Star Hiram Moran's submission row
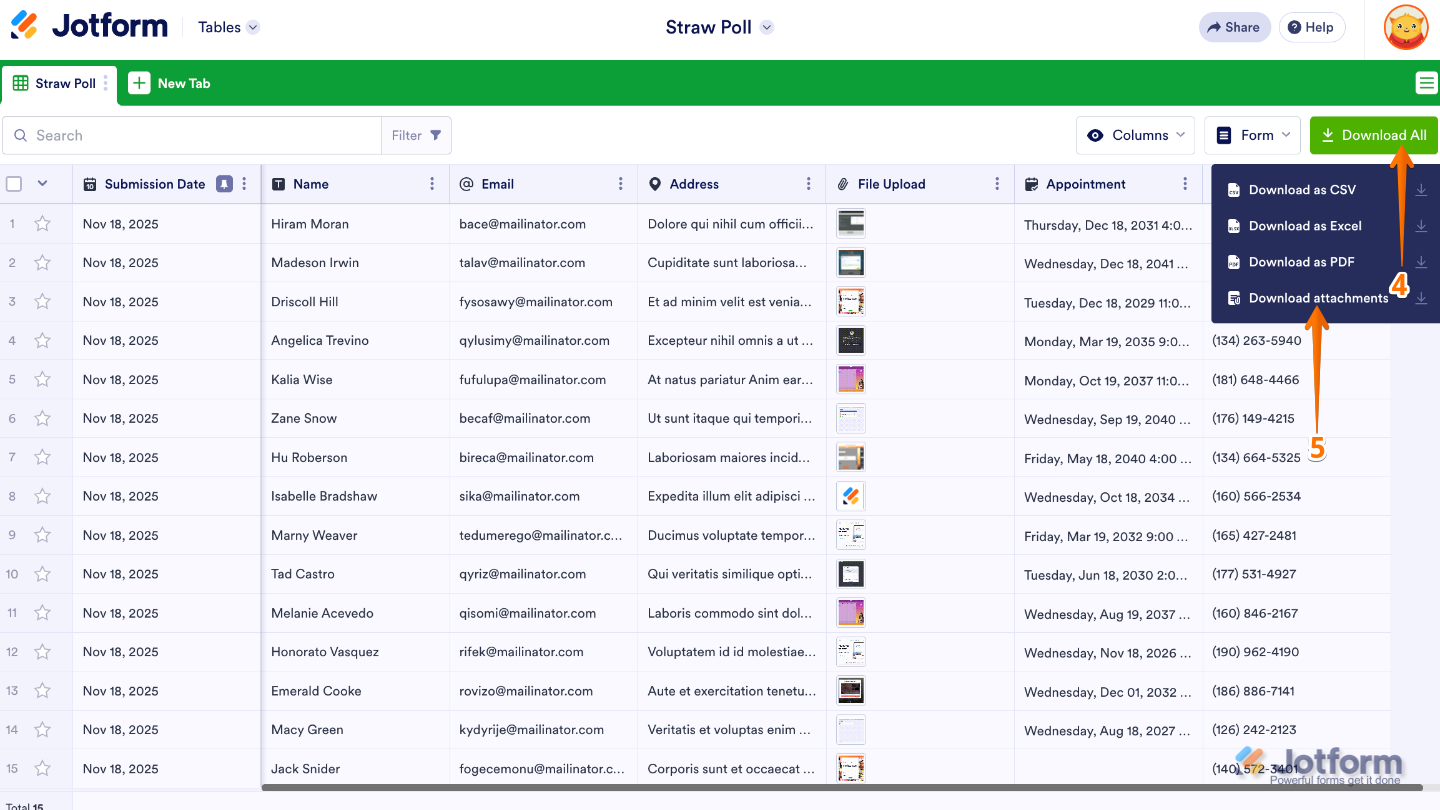Image resolution: width=1440 pixels, height=810 pixels. 41,223
